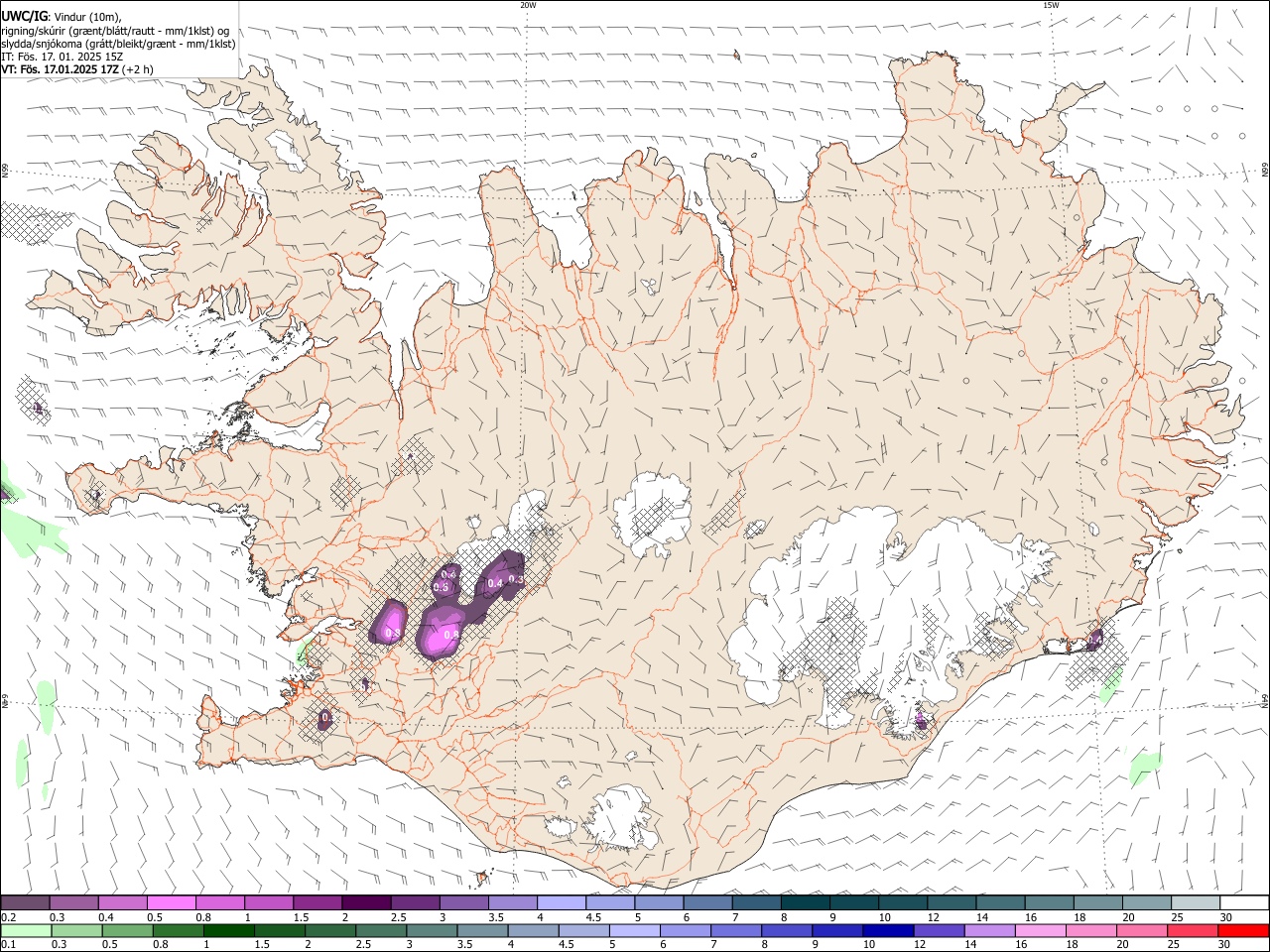
Task: Pick the lower-row violet swatch between 12 and 14
Action: coord(939,930)
